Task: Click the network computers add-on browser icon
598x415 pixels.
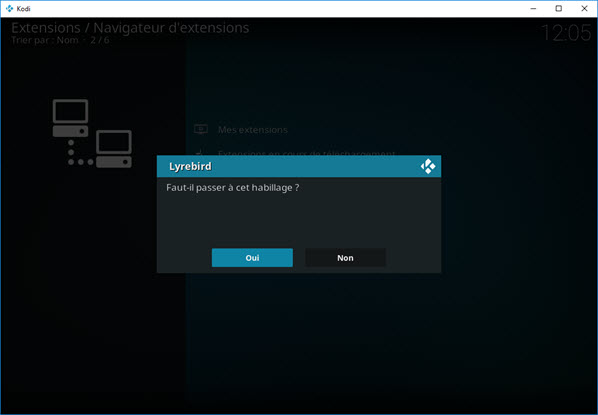Action: coord(92,133)
